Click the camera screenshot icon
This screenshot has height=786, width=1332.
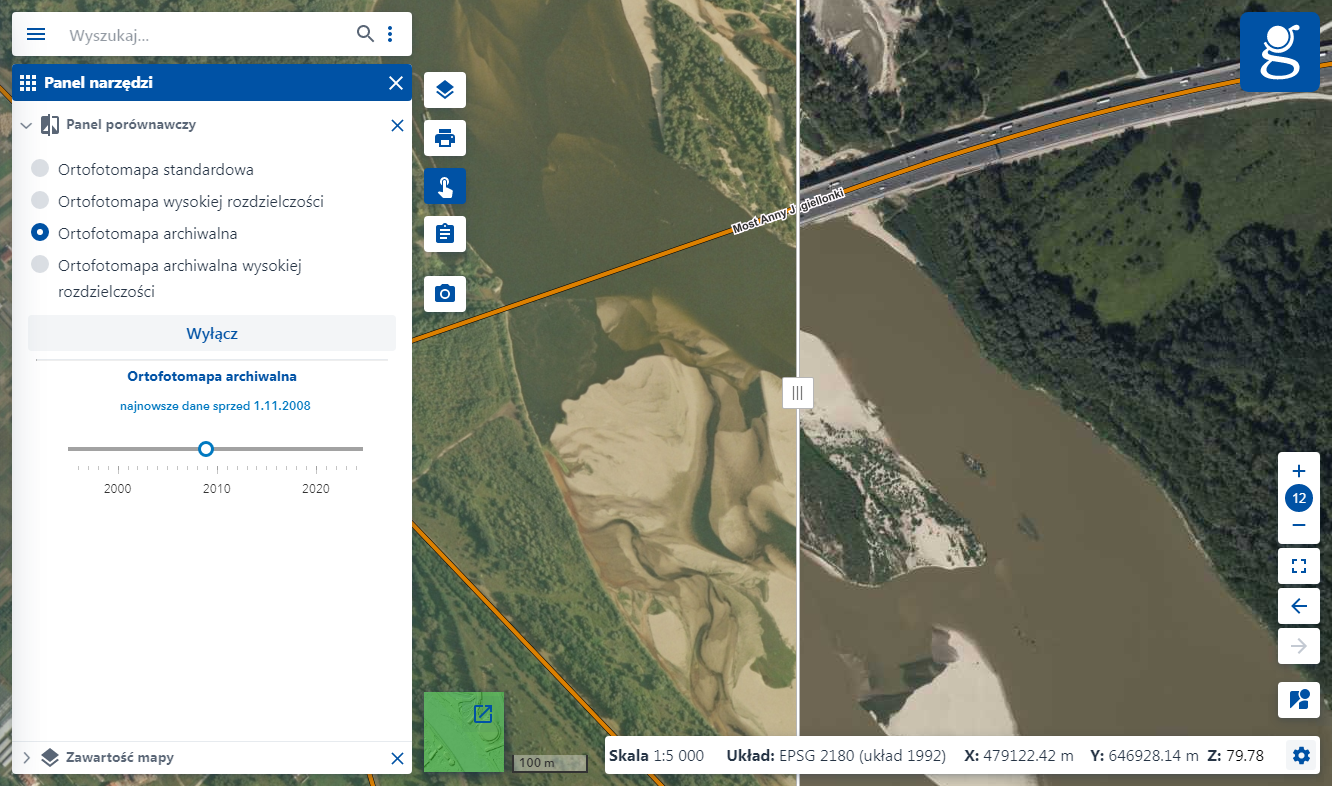coord(445,294)
